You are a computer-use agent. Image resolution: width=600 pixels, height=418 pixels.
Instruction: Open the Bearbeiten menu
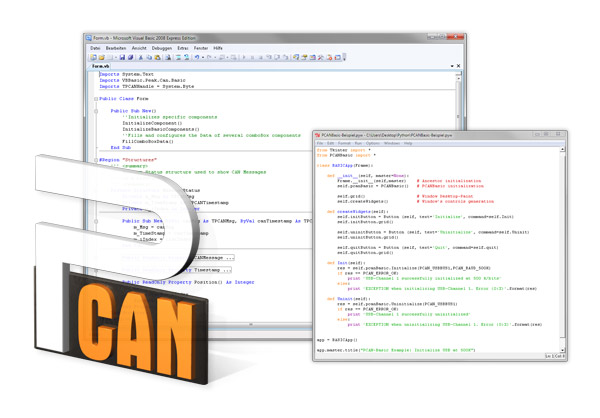[114, 48]
